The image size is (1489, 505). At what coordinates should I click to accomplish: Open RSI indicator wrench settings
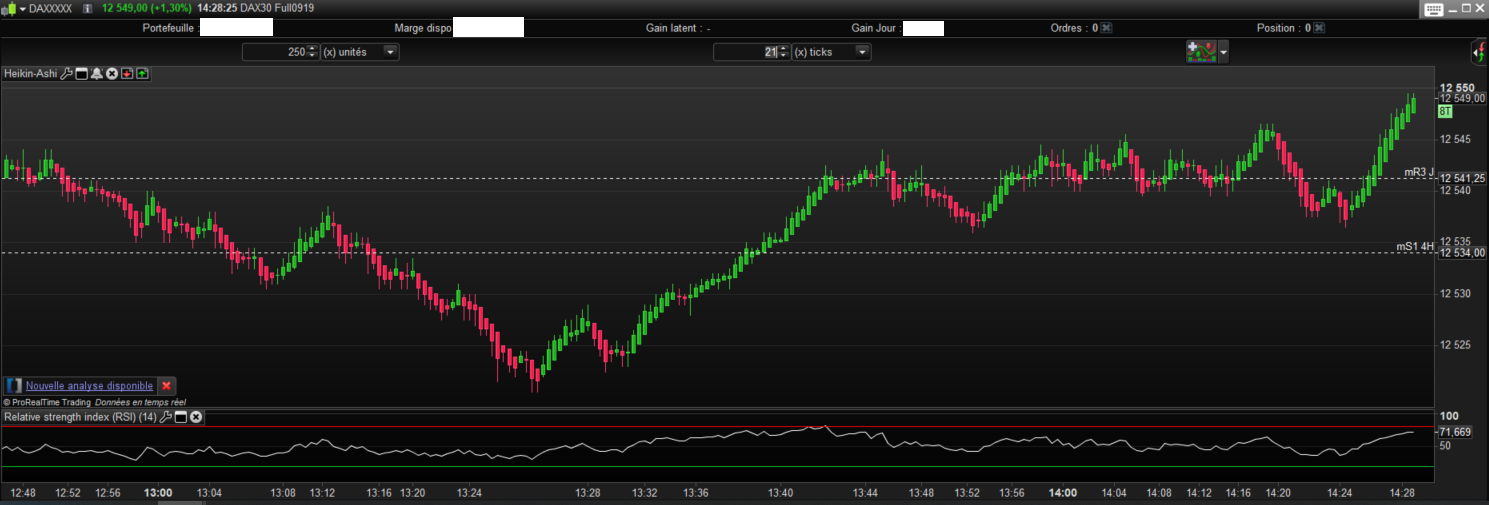(166, 416)
